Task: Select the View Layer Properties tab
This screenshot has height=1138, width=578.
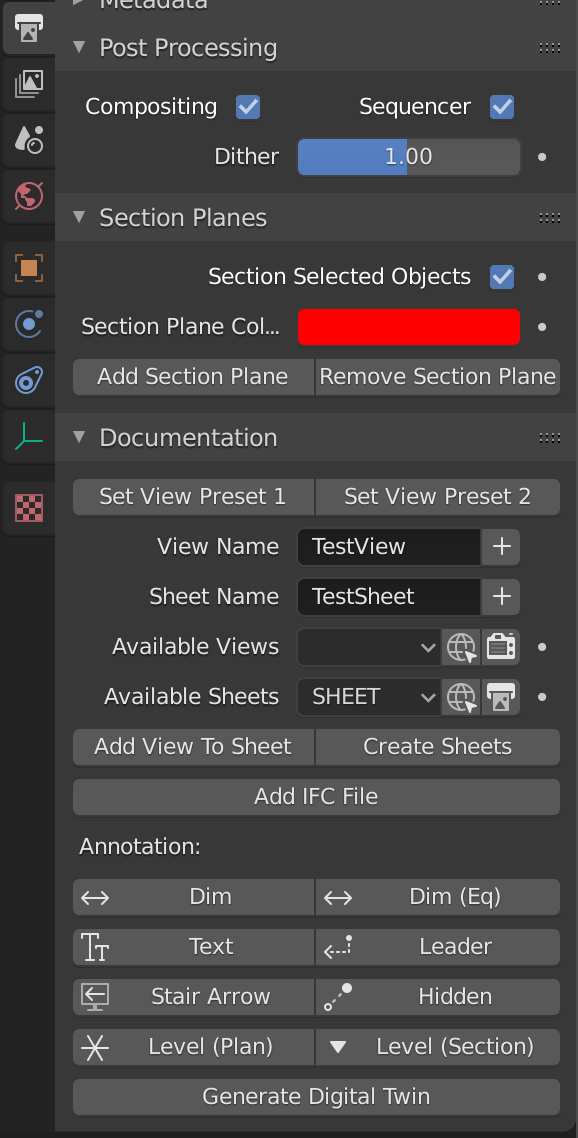Action: pyautogui.click(x=28, y=84)
